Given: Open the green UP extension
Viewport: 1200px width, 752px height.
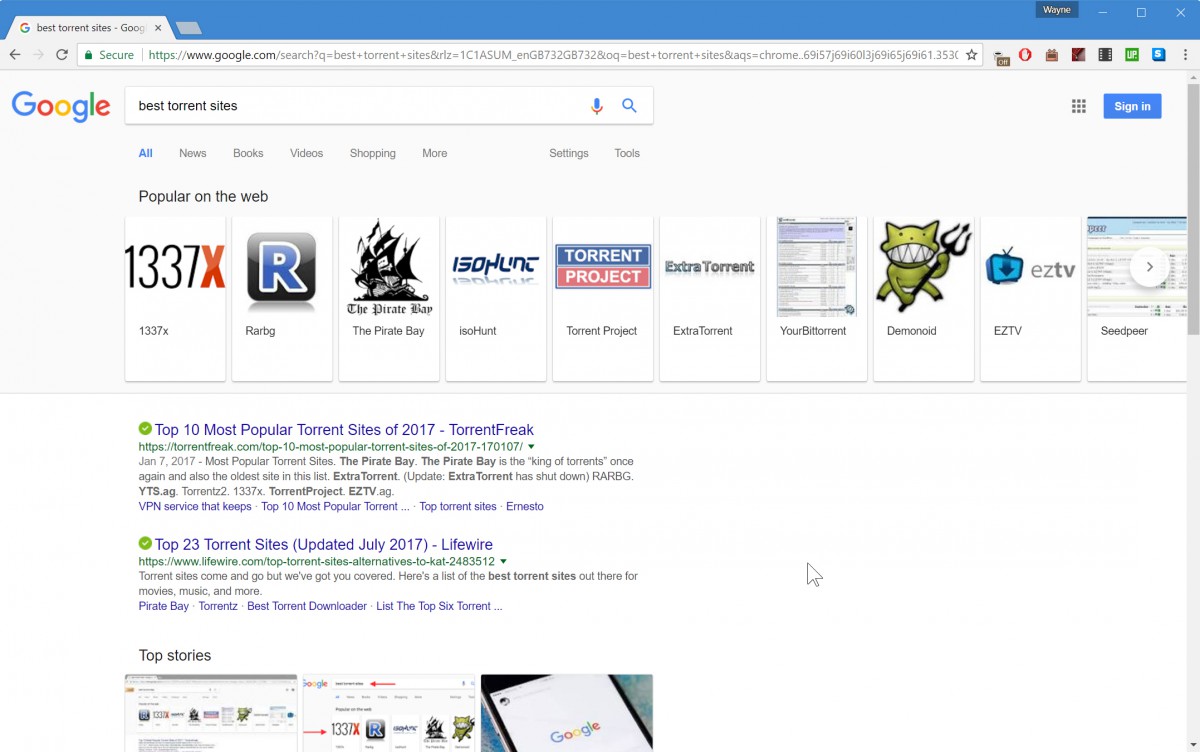Looking at the screenshot, I should tap(1131, 55).
